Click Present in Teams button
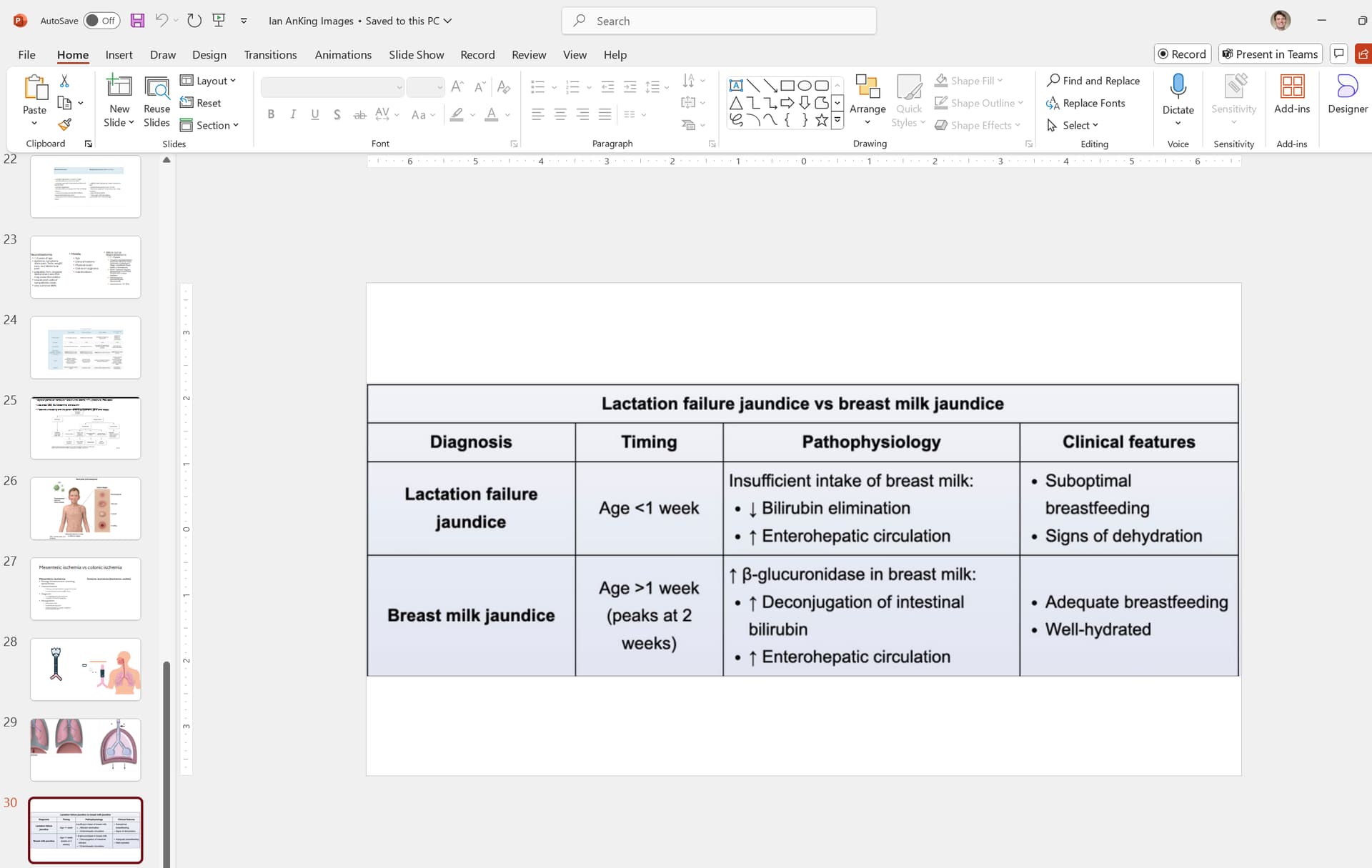Screen dimensions: 1372x868 coord(1271,54)
